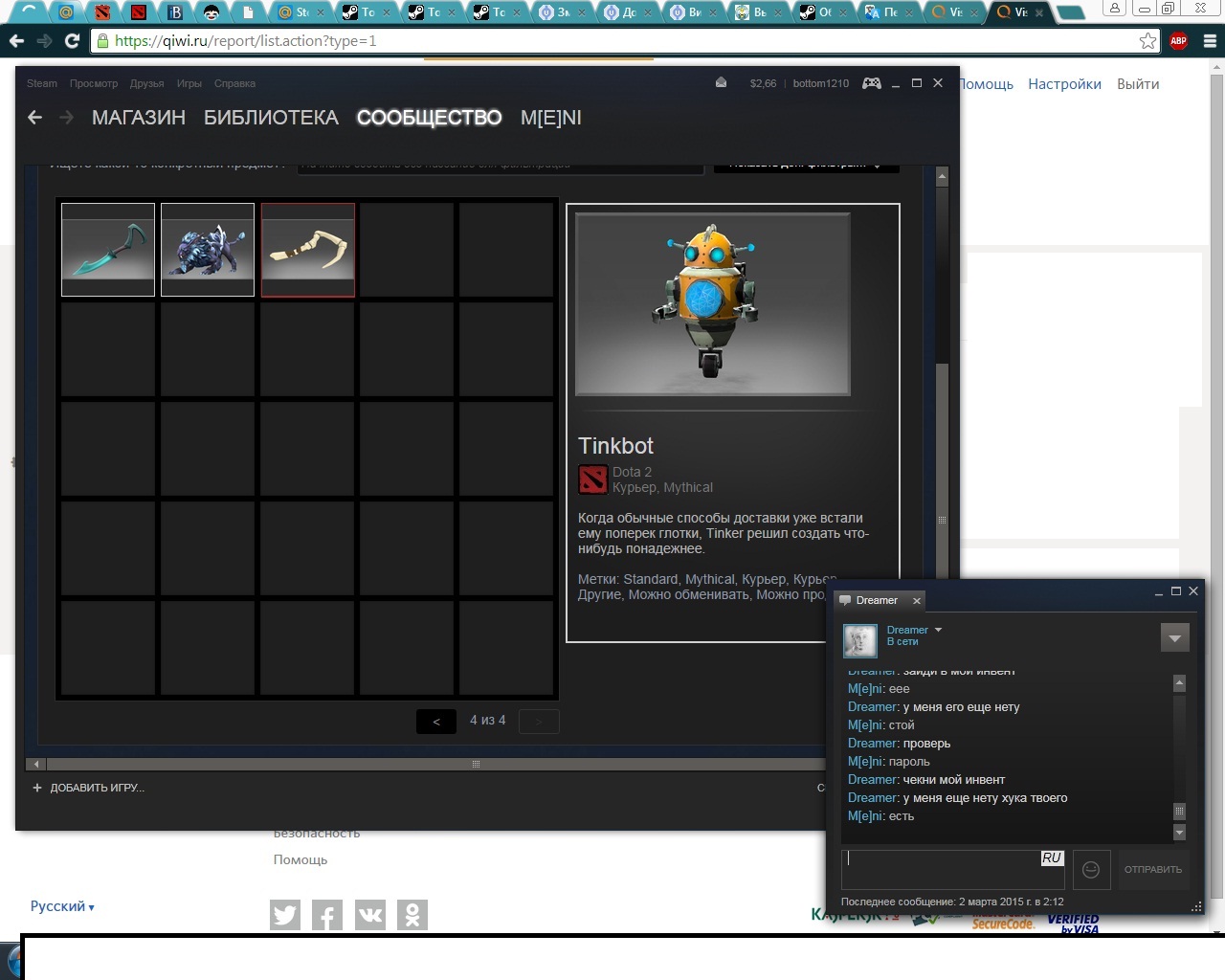Go to МАГАЗИН section
The width and height of the screenshot is (1225, 980).
coord(139,118)
